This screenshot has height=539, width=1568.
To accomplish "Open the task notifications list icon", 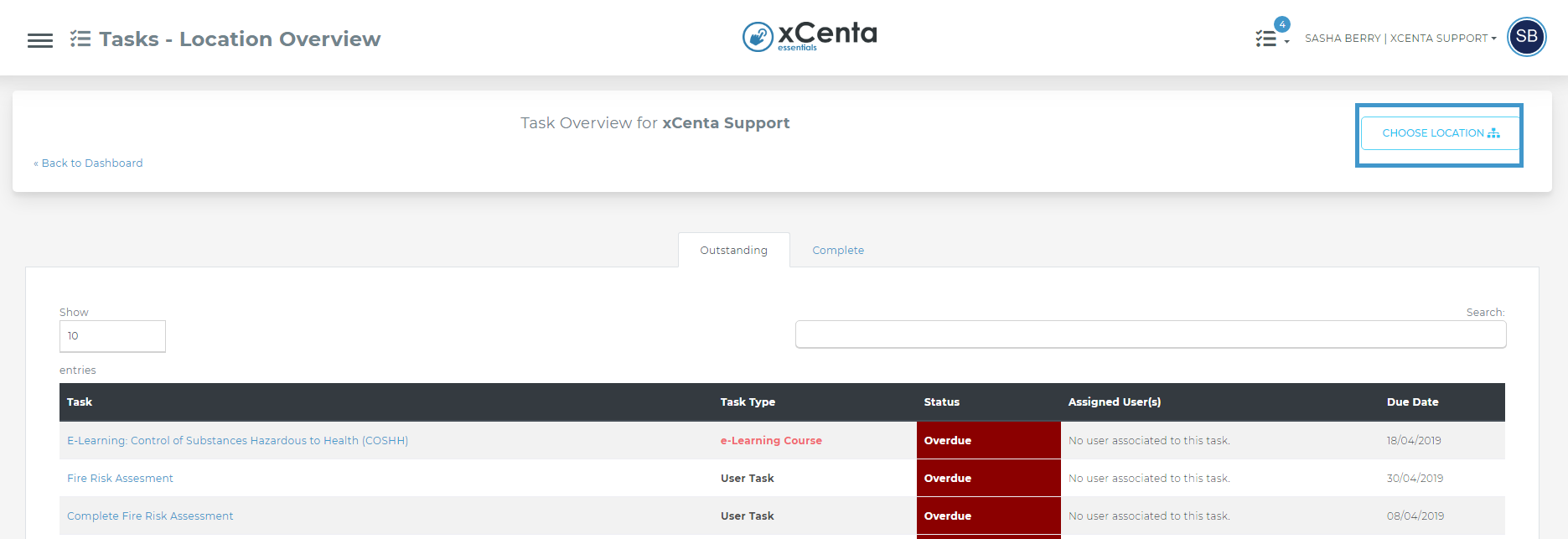I will point(1266,39).
